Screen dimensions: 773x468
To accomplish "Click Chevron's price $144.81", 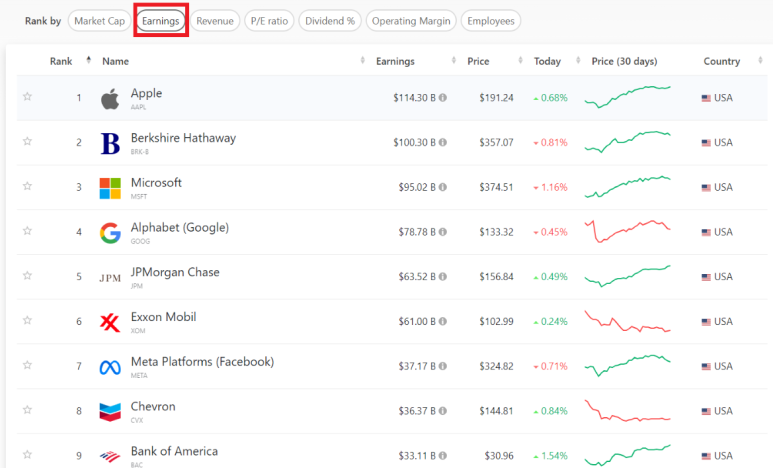I will point(496,411).
